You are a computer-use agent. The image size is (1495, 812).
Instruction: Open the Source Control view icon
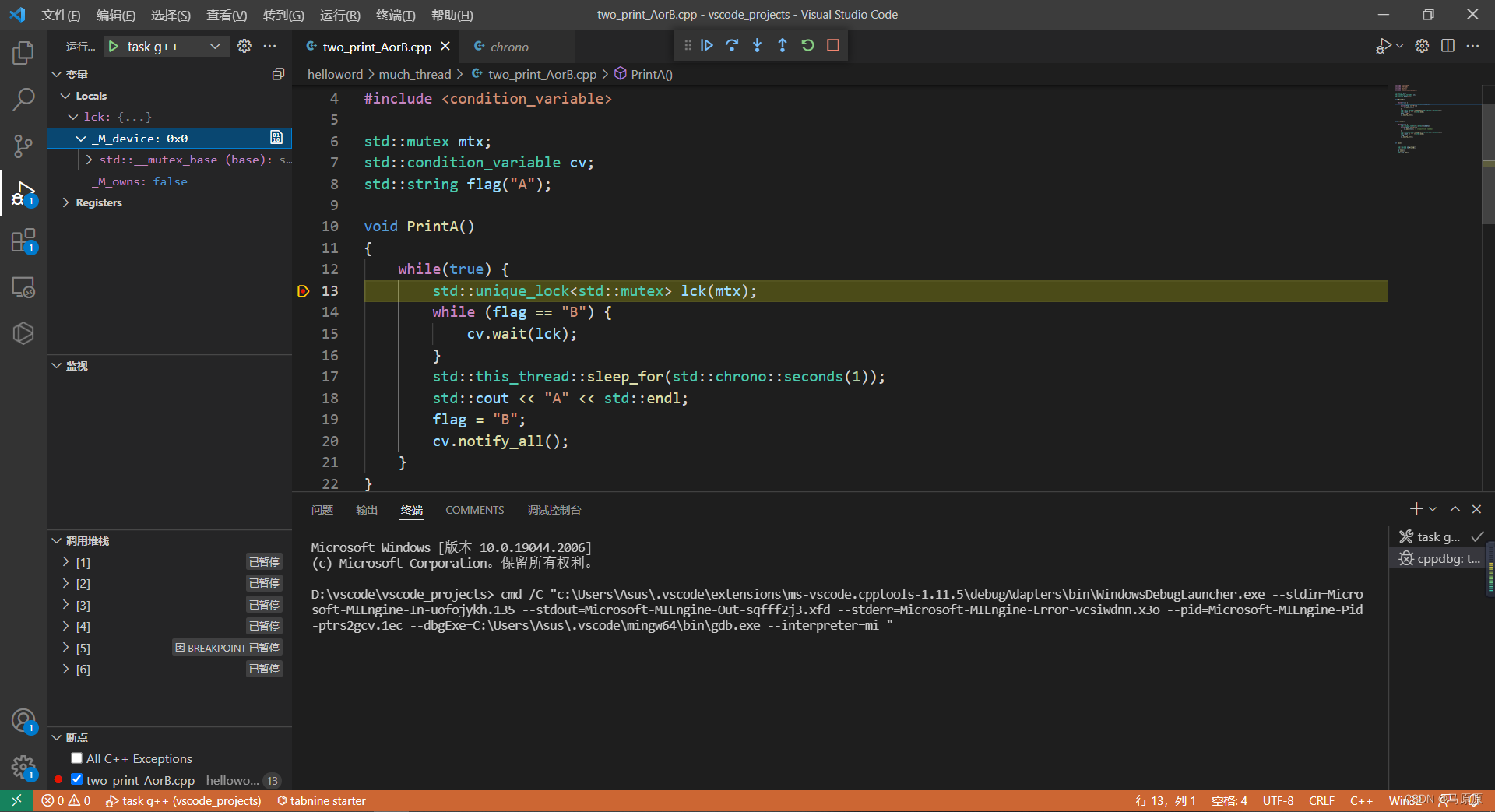point(23,146)
